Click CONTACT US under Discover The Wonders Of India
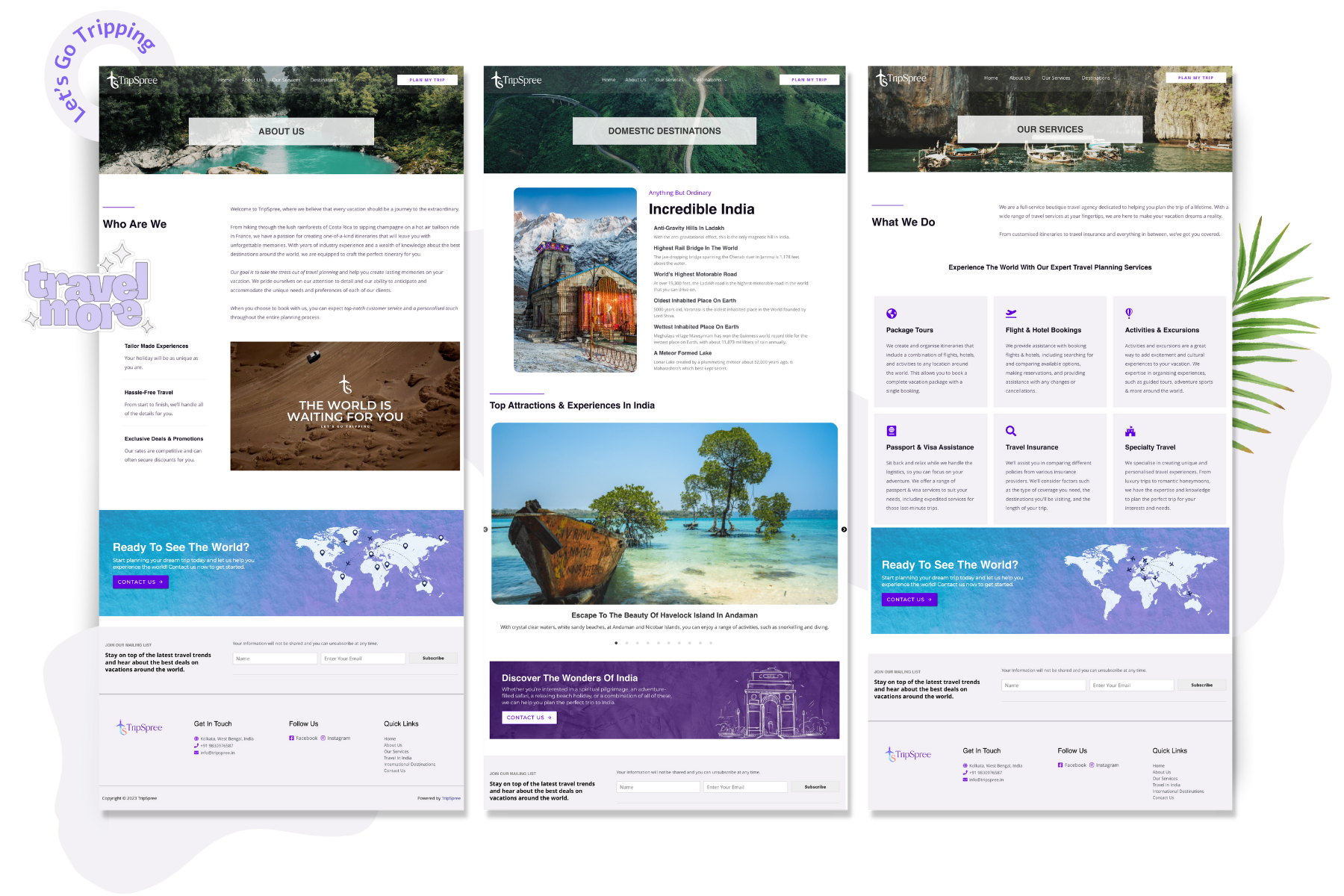 (529, 718)
